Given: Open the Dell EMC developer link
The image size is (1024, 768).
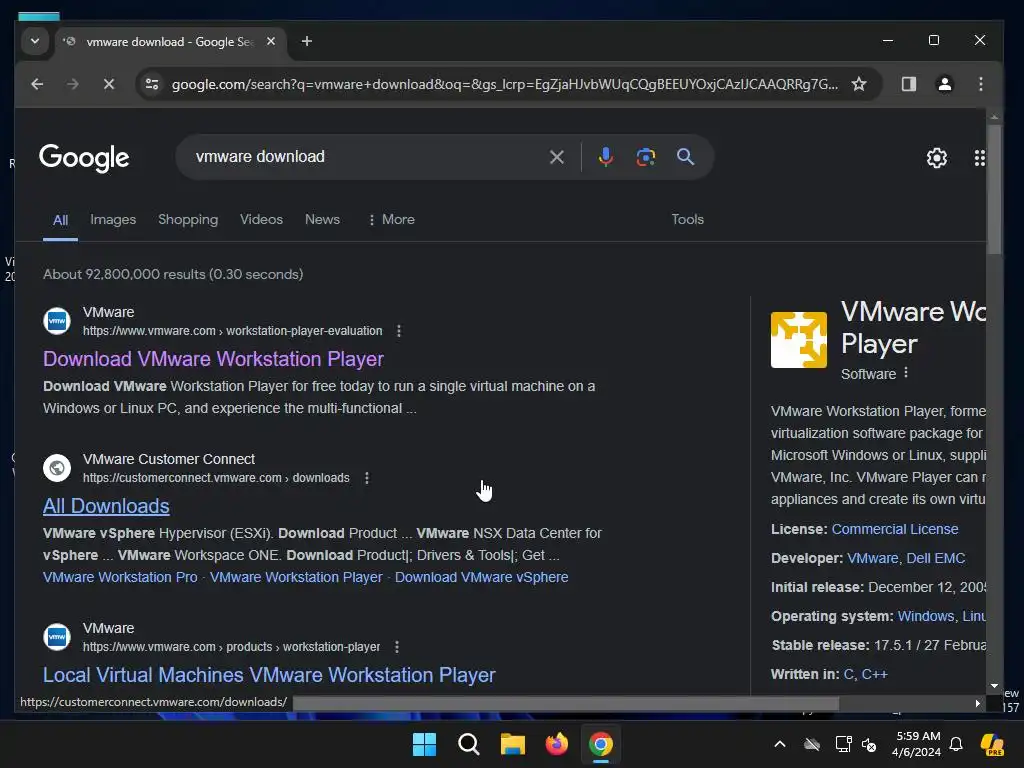Looking at the screenshot, I should pos(935,558).
